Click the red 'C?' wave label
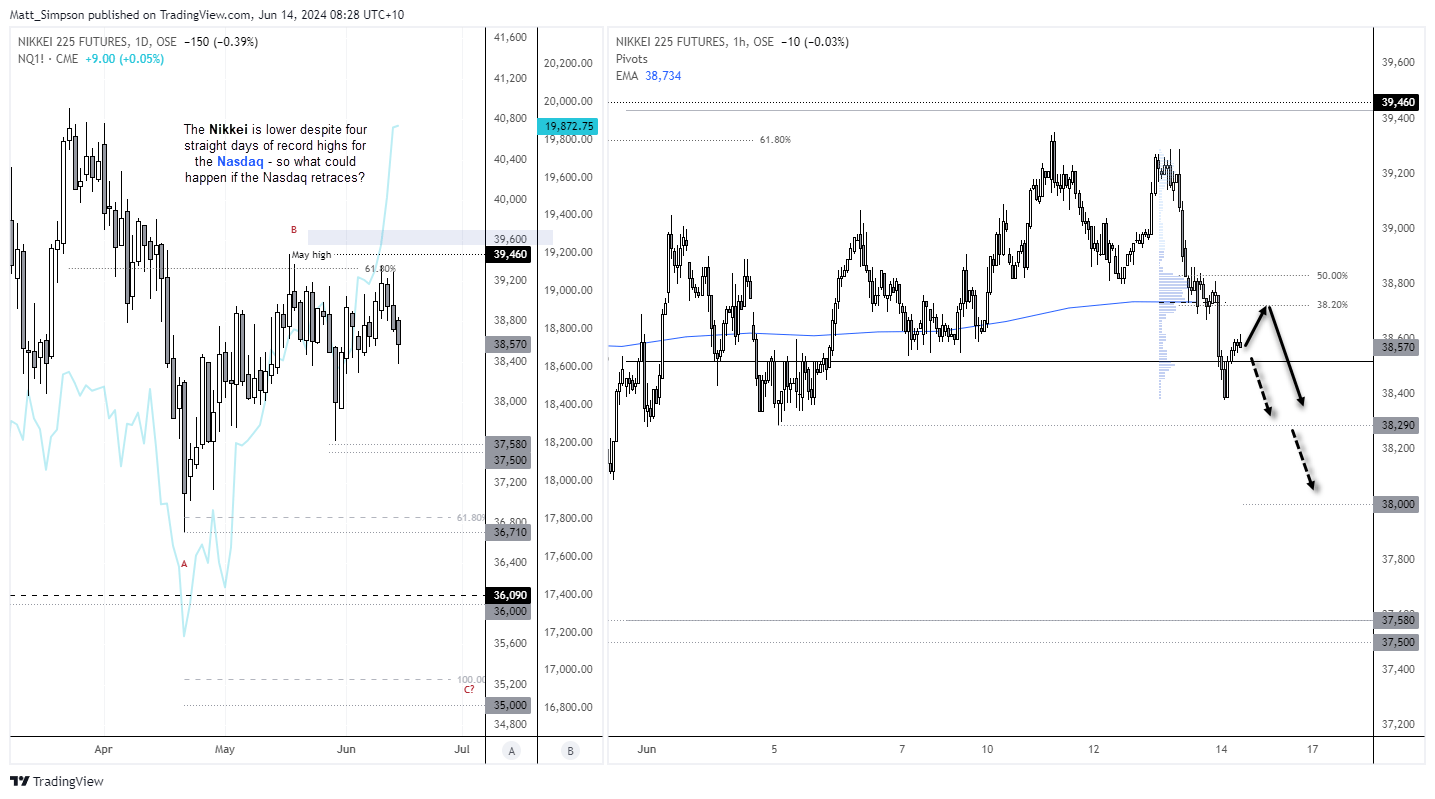1435x799 pixels. point(469,690)
